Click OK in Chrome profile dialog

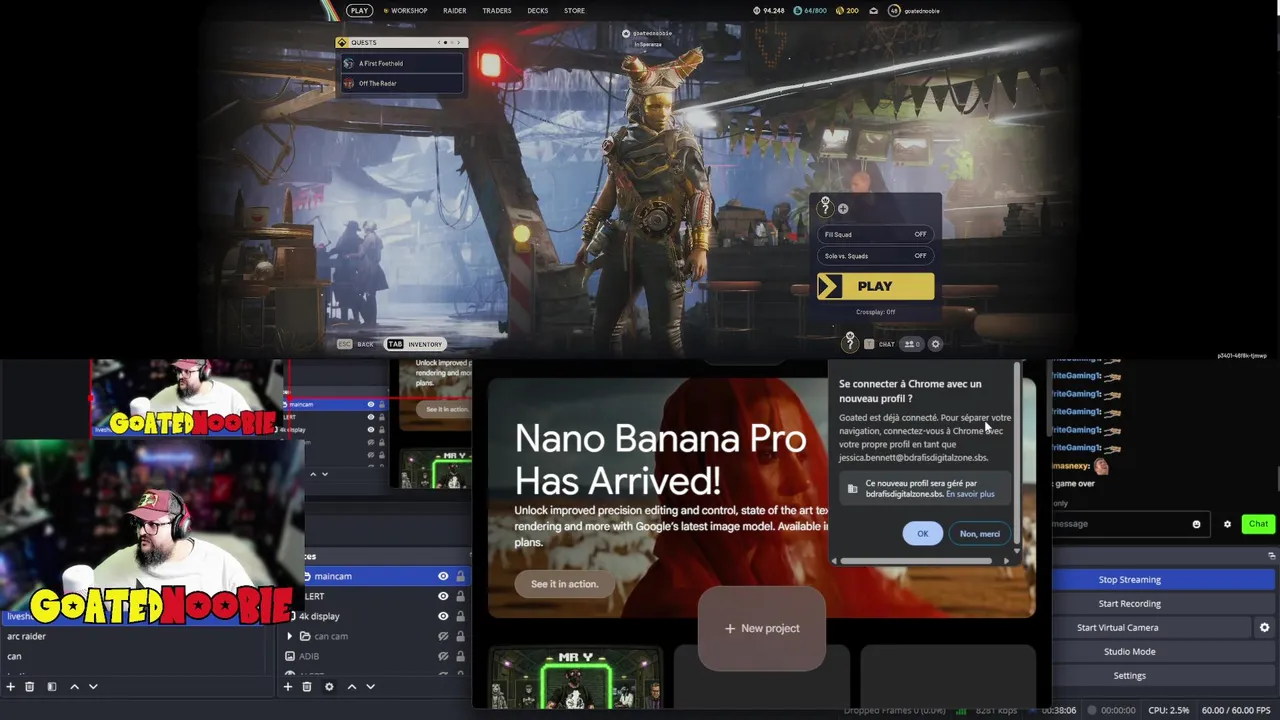pyautogui.click(x=922, y=534)
